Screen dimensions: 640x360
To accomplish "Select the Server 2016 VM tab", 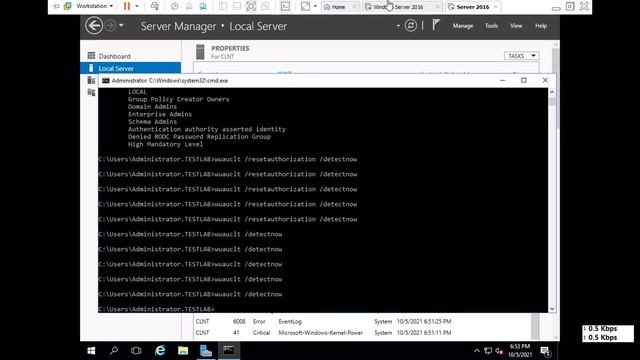I will pos(473,7).
